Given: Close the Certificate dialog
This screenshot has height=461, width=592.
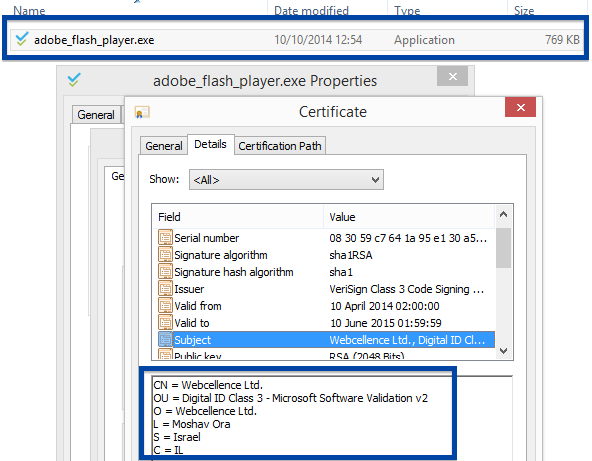Looking at the screenshot, I should tap(520, 107).
